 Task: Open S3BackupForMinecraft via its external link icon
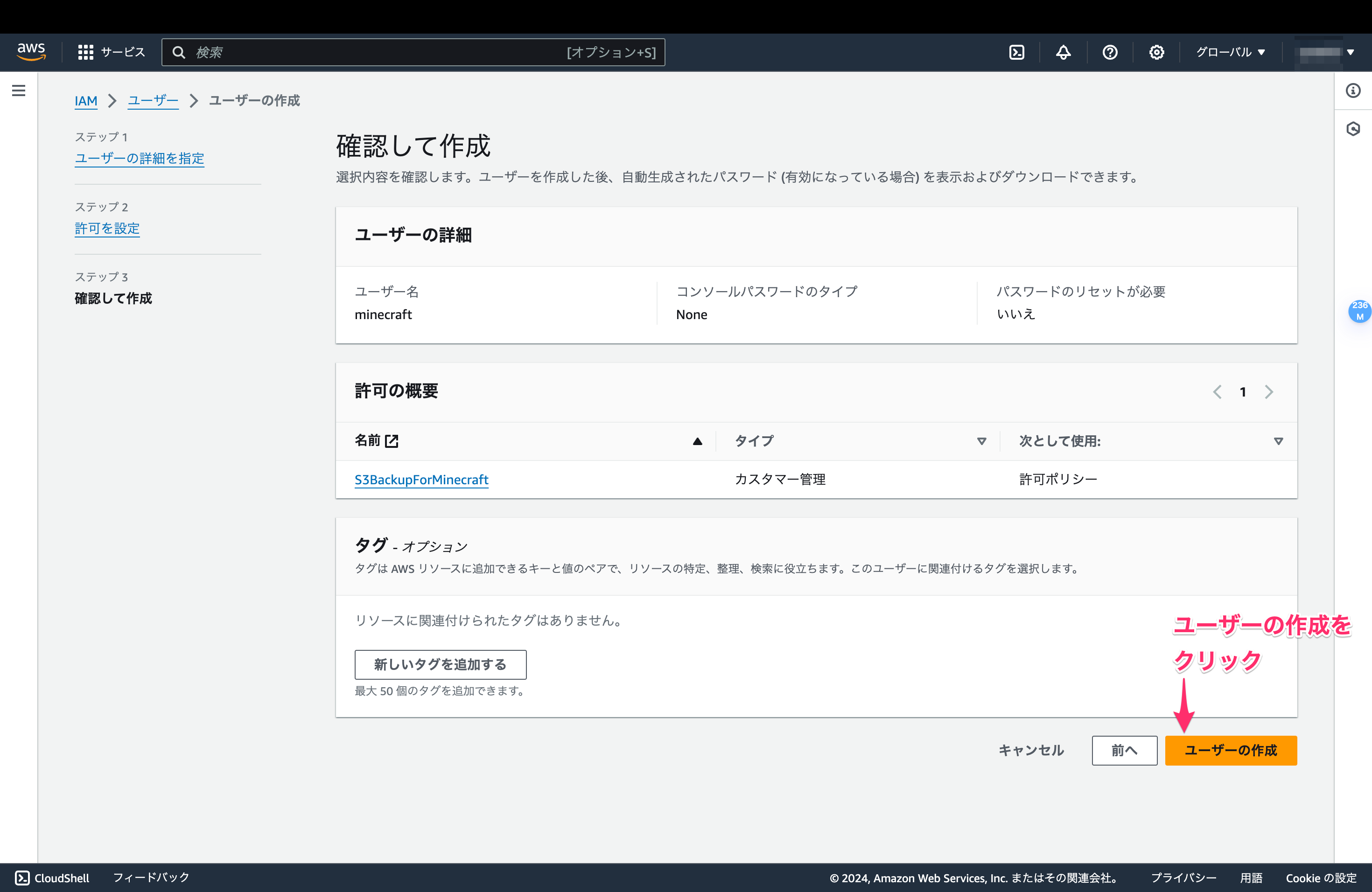click(392, 441)
